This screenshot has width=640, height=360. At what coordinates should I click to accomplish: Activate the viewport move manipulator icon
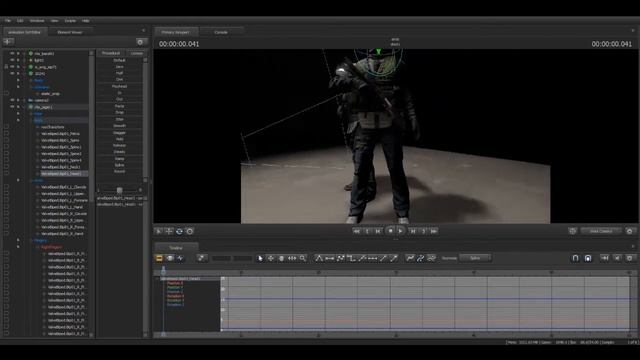(x=169, y=231)
